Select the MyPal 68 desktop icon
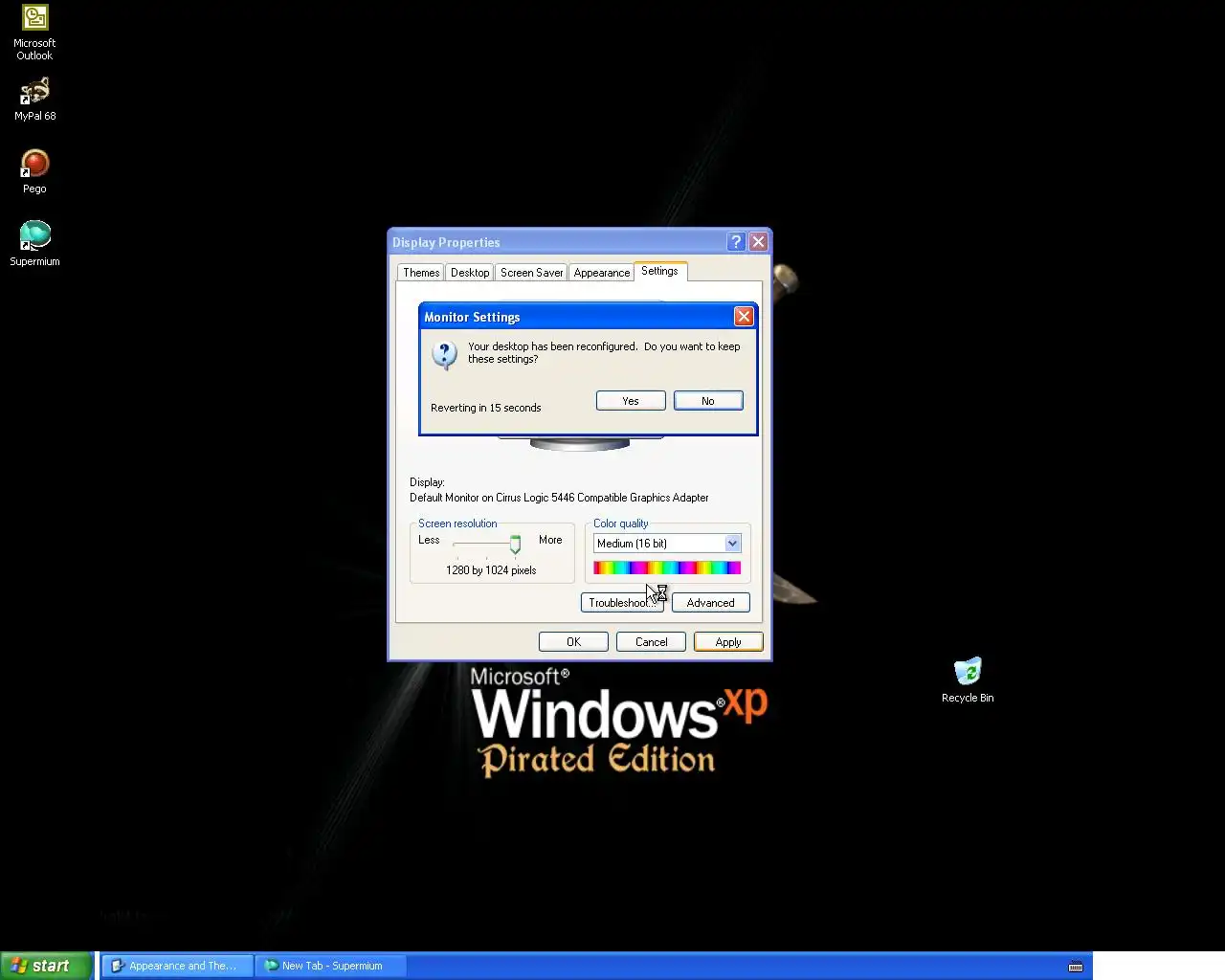 34,100
